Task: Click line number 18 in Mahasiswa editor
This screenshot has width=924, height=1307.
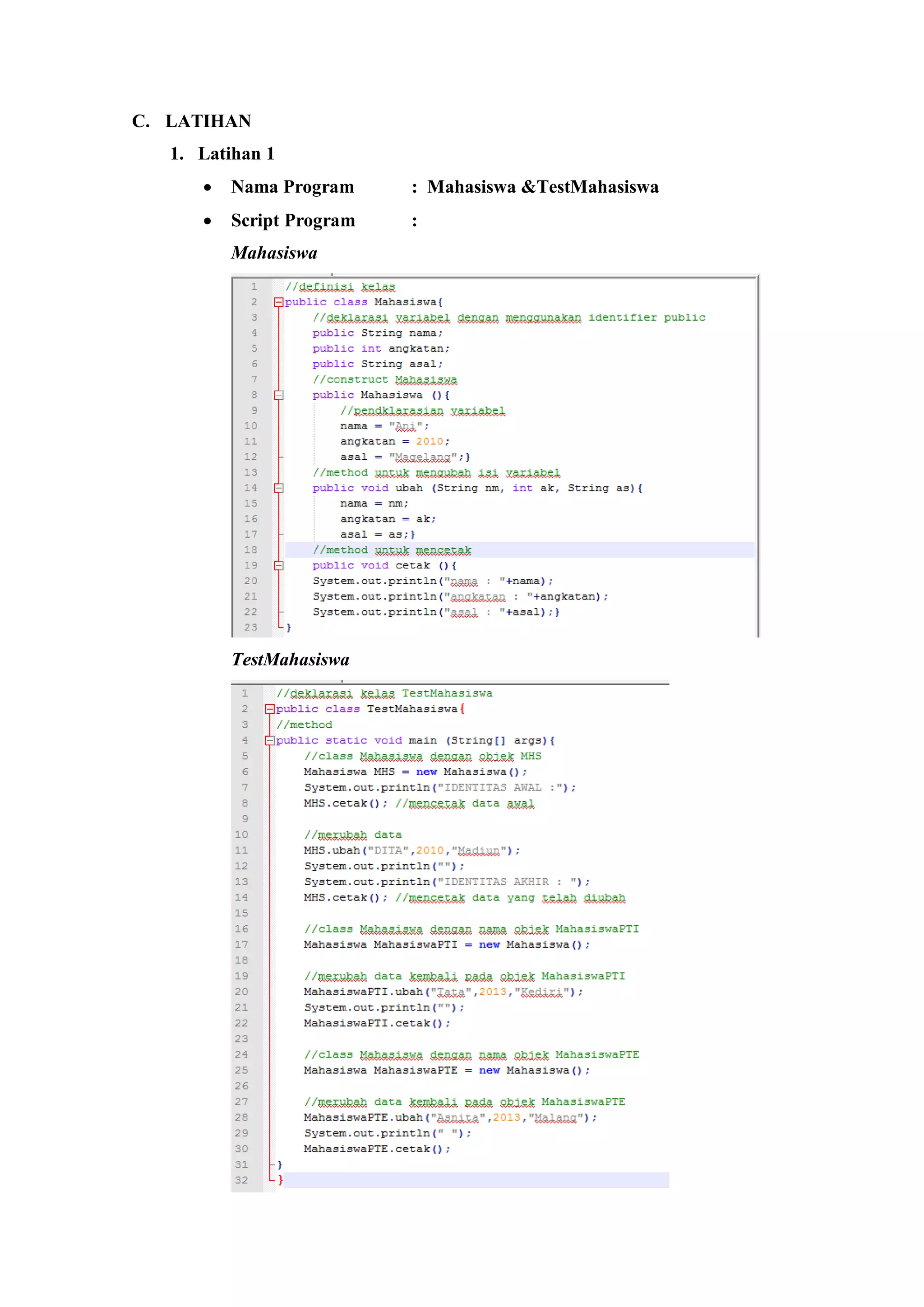Action: [250, 550]
